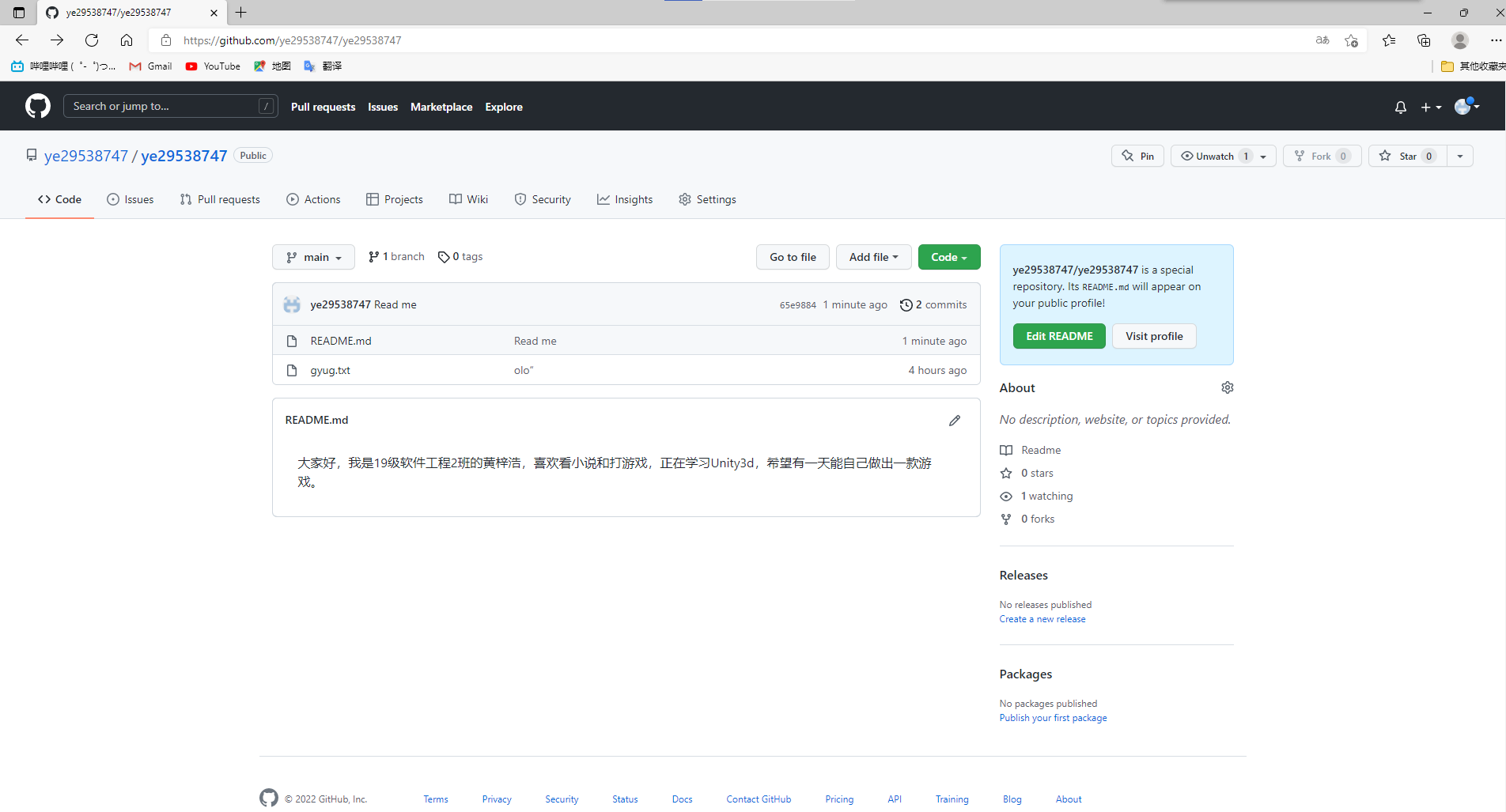Open commit hash 65e9884
This screenshot has width=1506, height=812.
[x=797, y=305]
